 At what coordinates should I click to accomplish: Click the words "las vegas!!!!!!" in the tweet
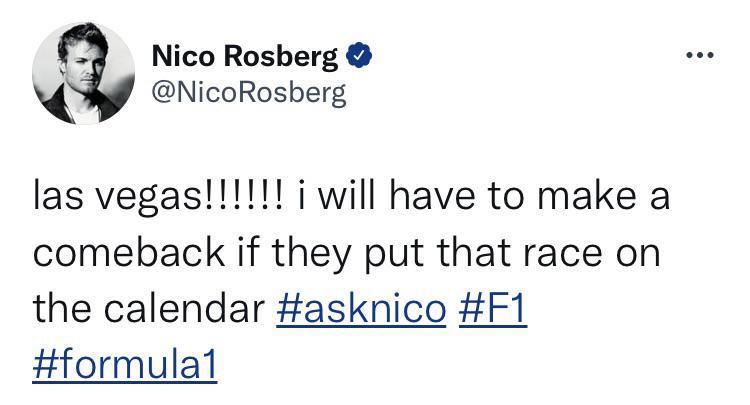tap(158, 198)
